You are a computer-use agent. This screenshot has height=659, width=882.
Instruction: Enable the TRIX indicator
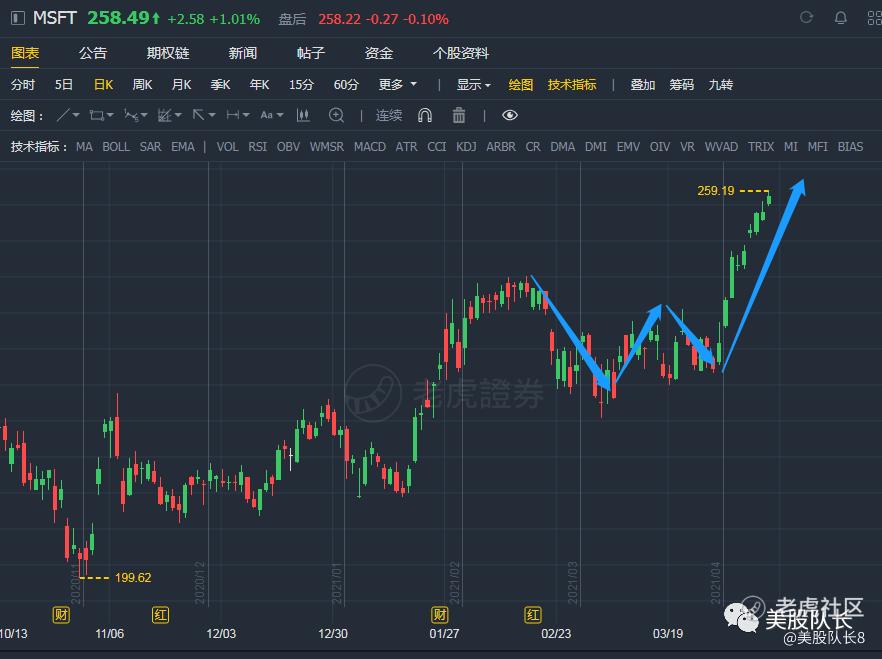point(761,147)
